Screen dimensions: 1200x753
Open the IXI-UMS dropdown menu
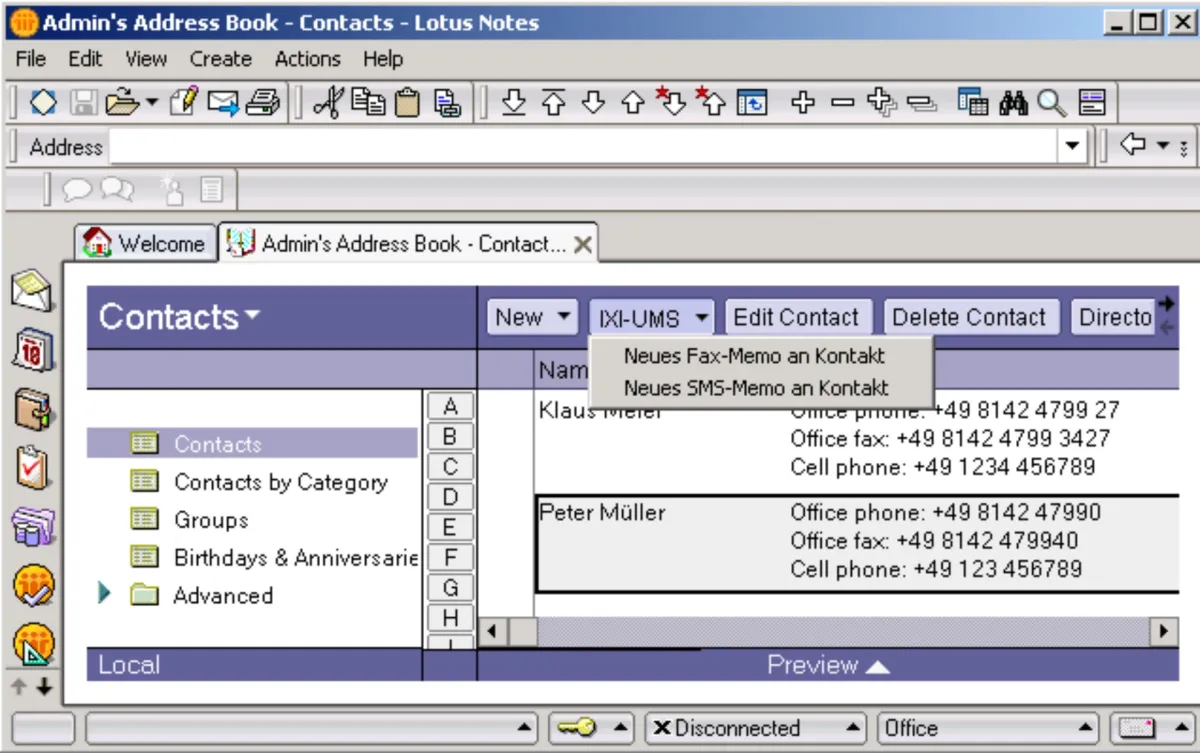pyautogui.click(x=651, y=317)
